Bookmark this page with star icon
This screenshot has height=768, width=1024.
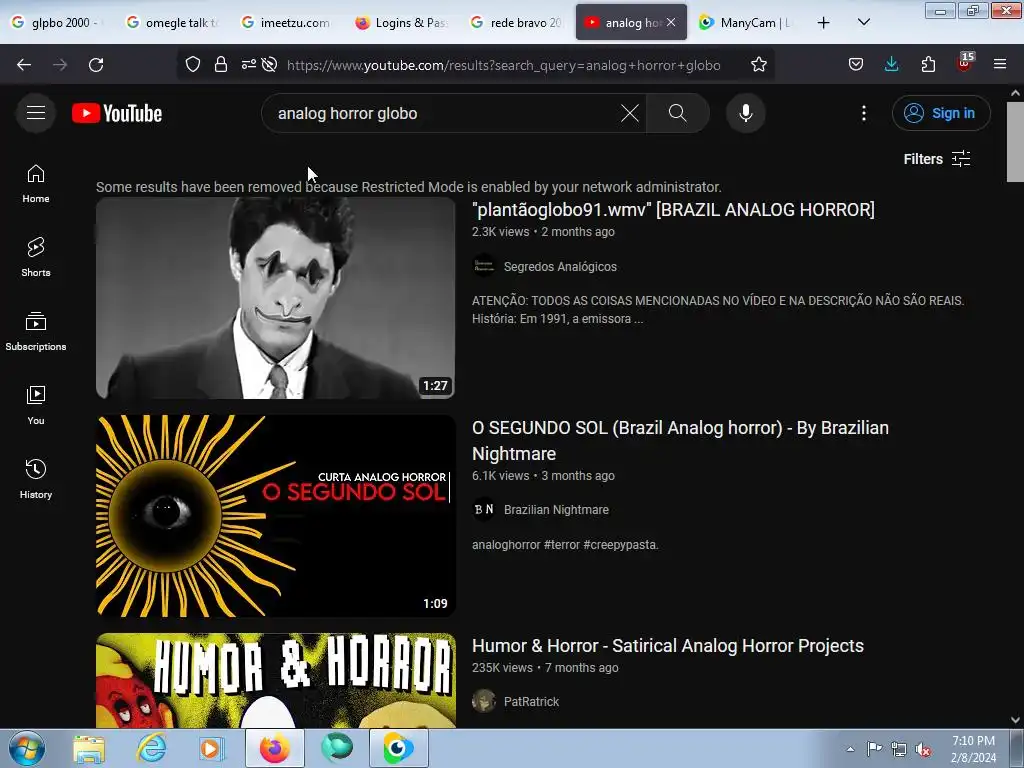[758, 65]
